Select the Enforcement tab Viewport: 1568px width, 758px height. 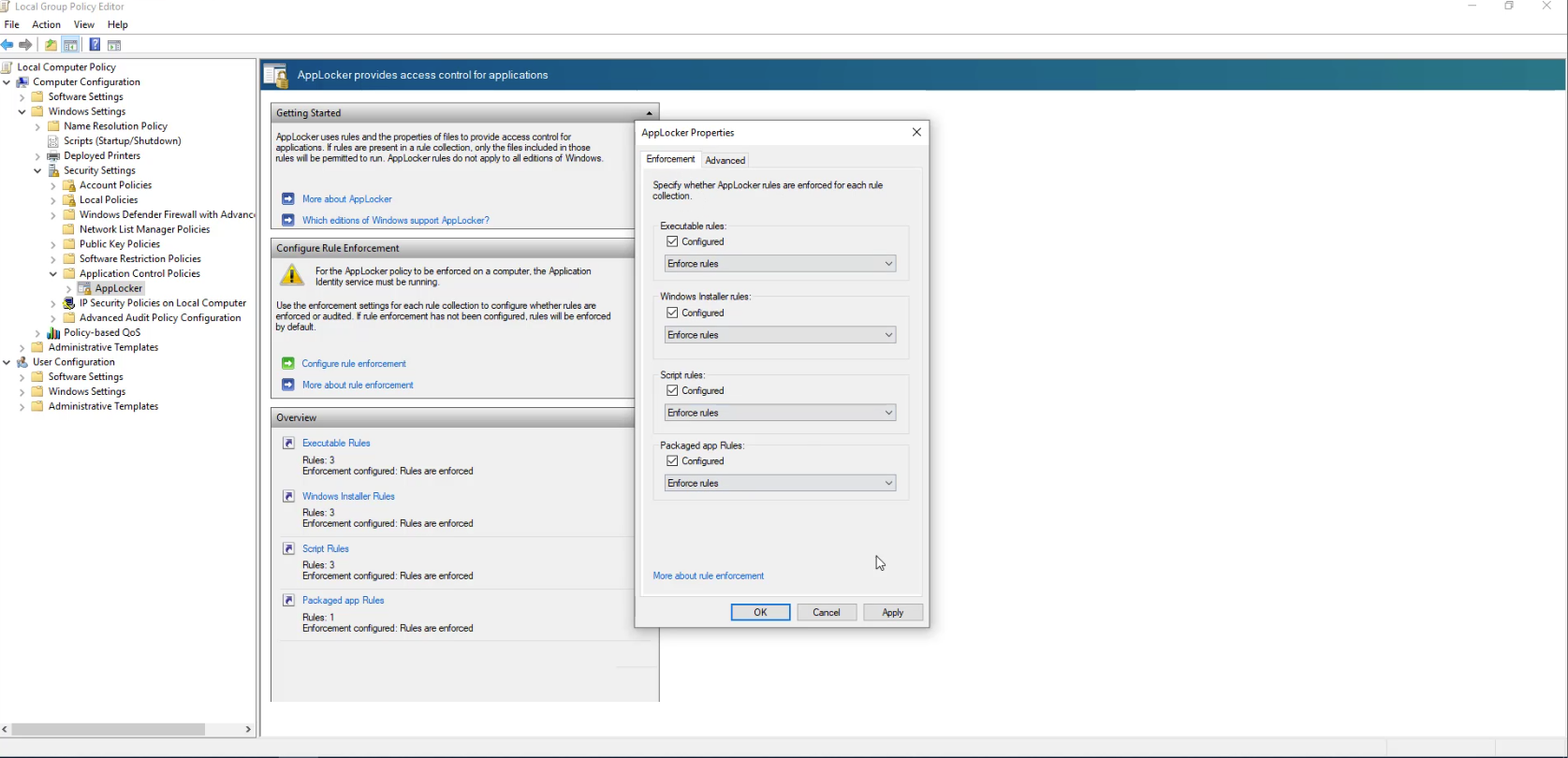[x=670, y=159]
